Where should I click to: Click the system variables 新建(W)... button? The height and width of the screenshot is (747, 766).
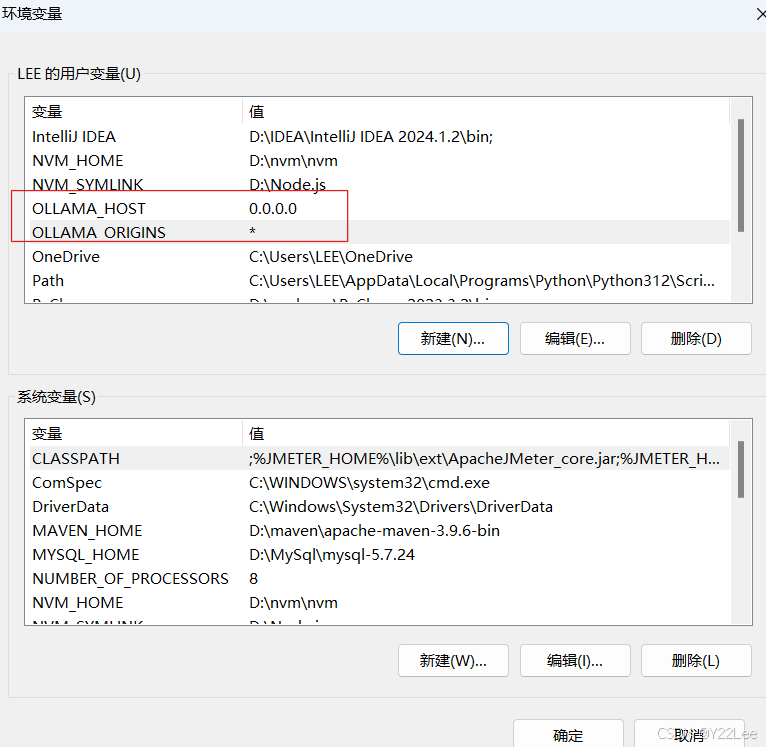coord(453,660)
